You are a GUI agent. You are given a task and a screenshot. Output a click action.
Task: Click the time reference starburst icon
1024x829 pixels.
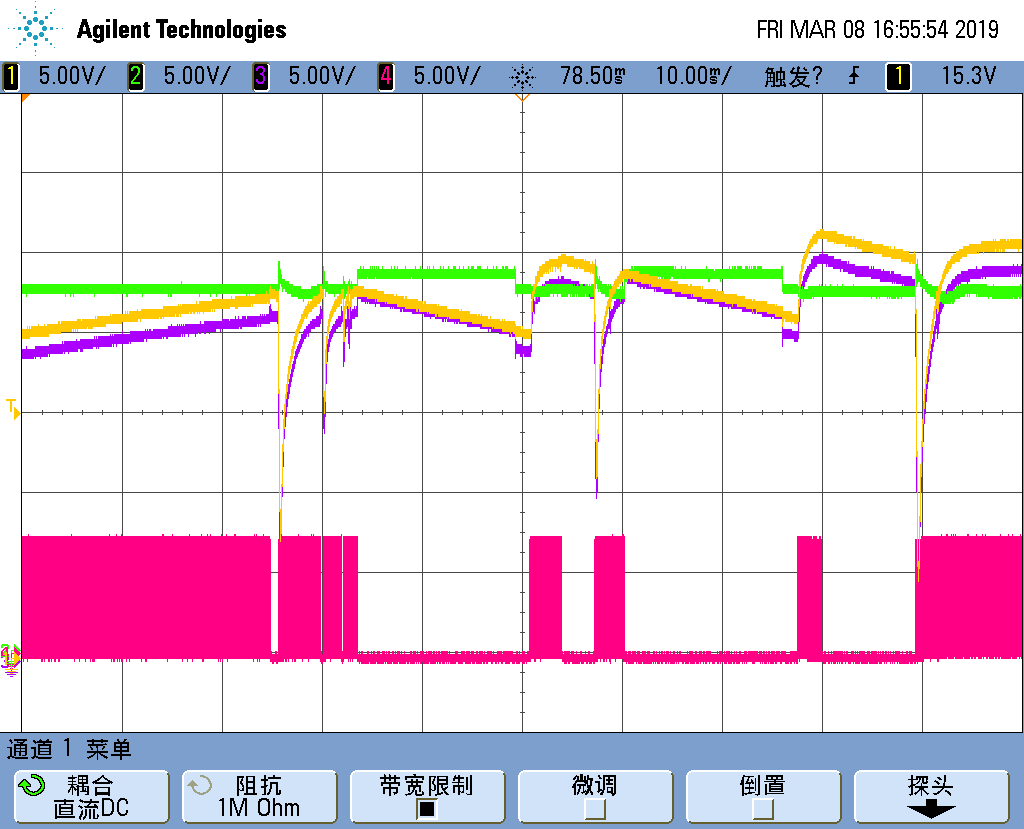(522, 78)
